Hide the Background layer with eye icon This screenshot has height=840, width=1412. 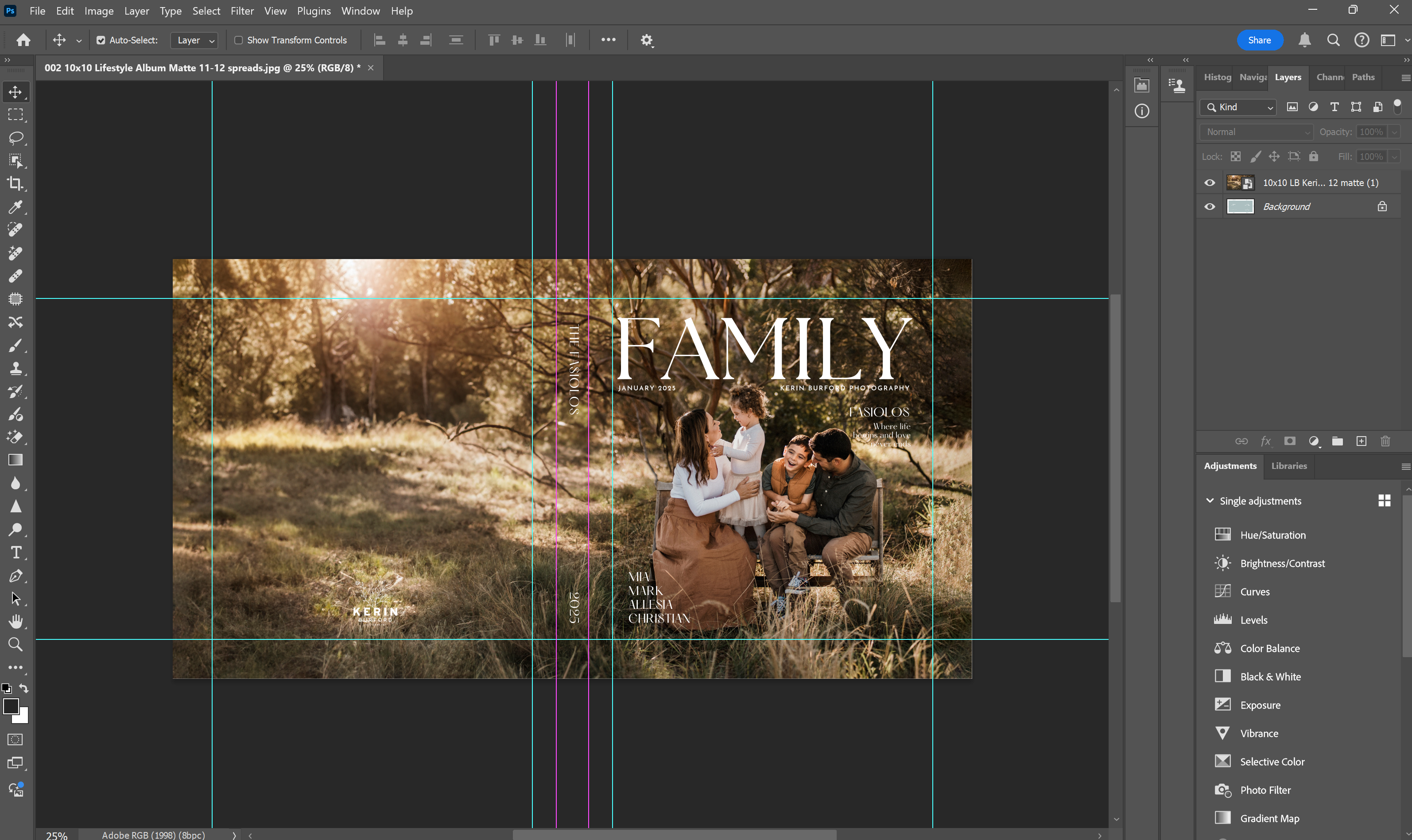point(1210,207)
